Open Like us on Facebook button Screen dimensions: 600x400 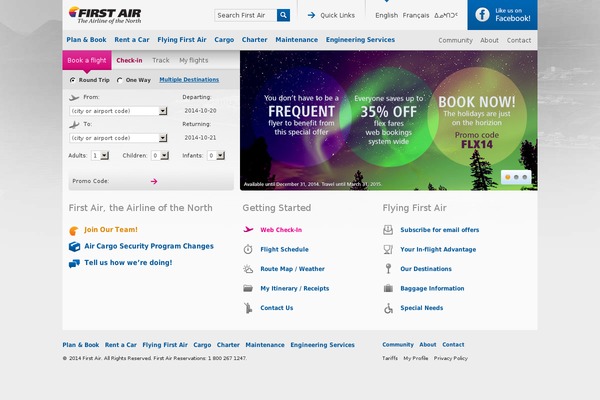pos(502,15)
